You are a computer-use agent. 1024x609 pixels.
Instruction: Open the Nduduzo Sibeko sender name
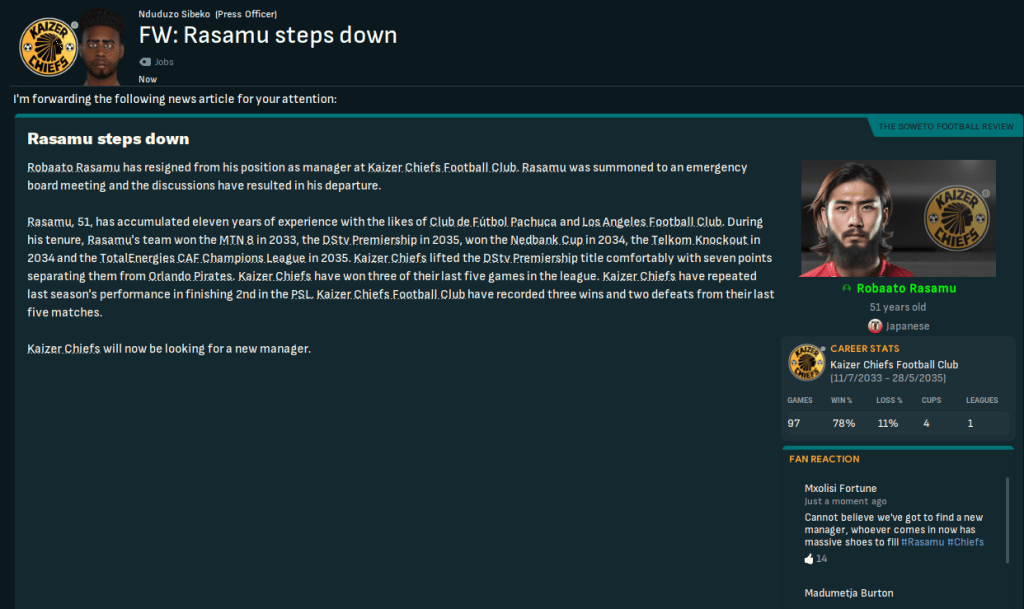tap(175, 14)
